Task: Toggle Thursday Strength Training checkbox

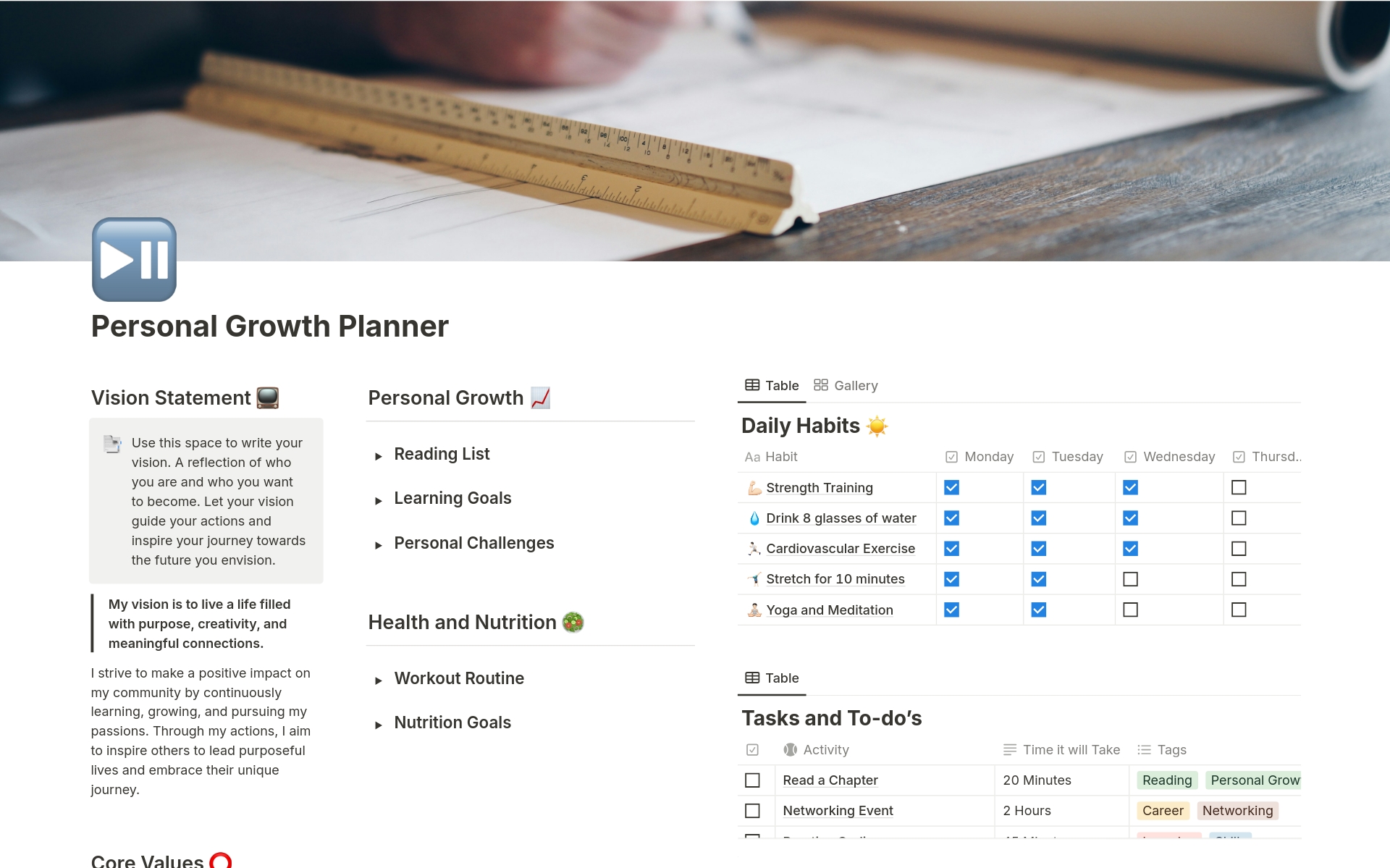Action: coord(1236,487)
